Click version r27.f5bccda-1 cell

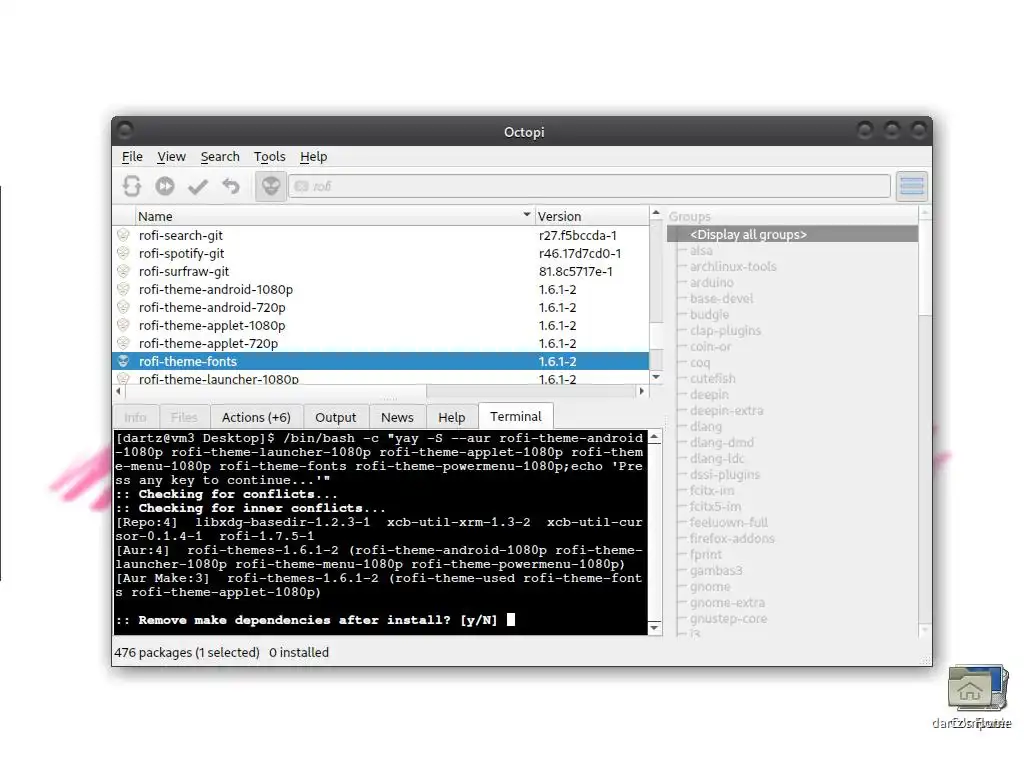pyautogui.click(x=577, y=236)
